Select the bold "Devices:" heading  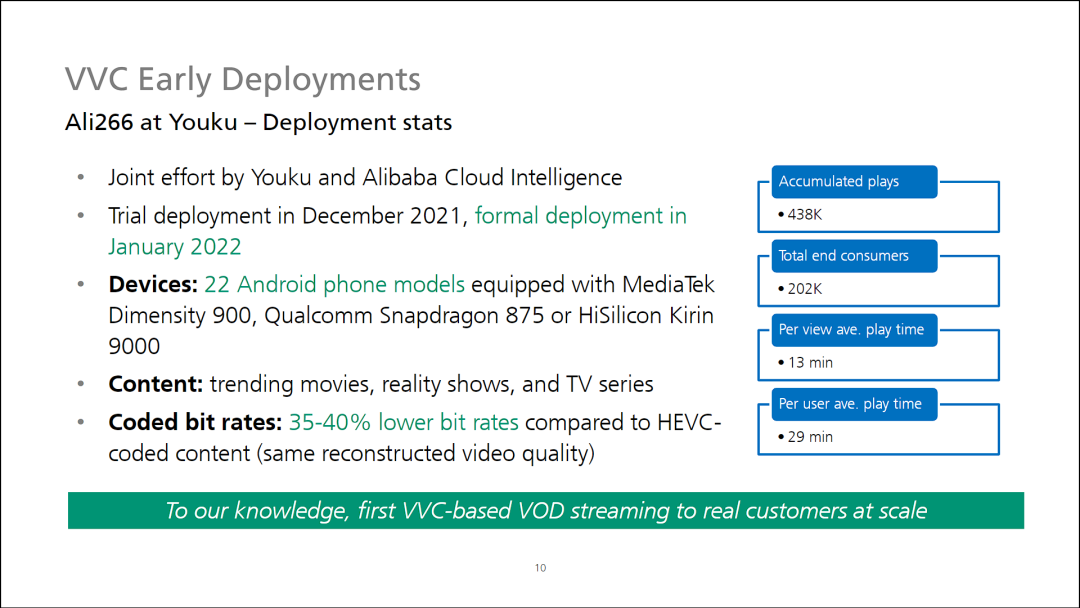click(153, 285)
